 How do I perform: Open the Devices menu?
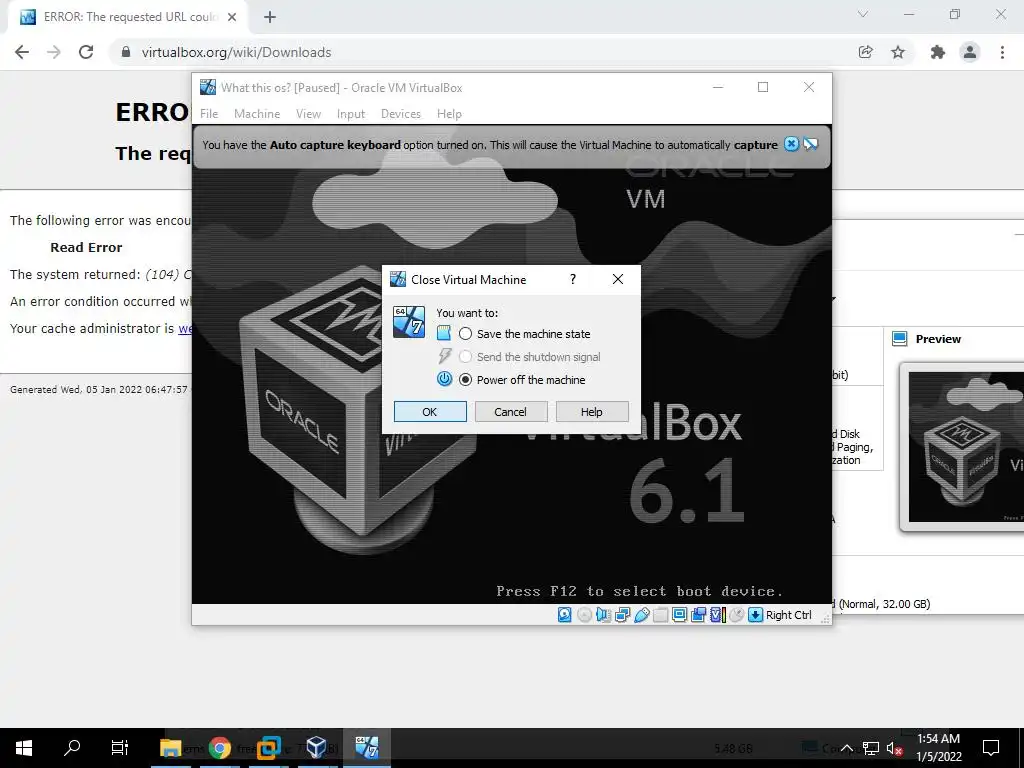[x=400, y=114]
